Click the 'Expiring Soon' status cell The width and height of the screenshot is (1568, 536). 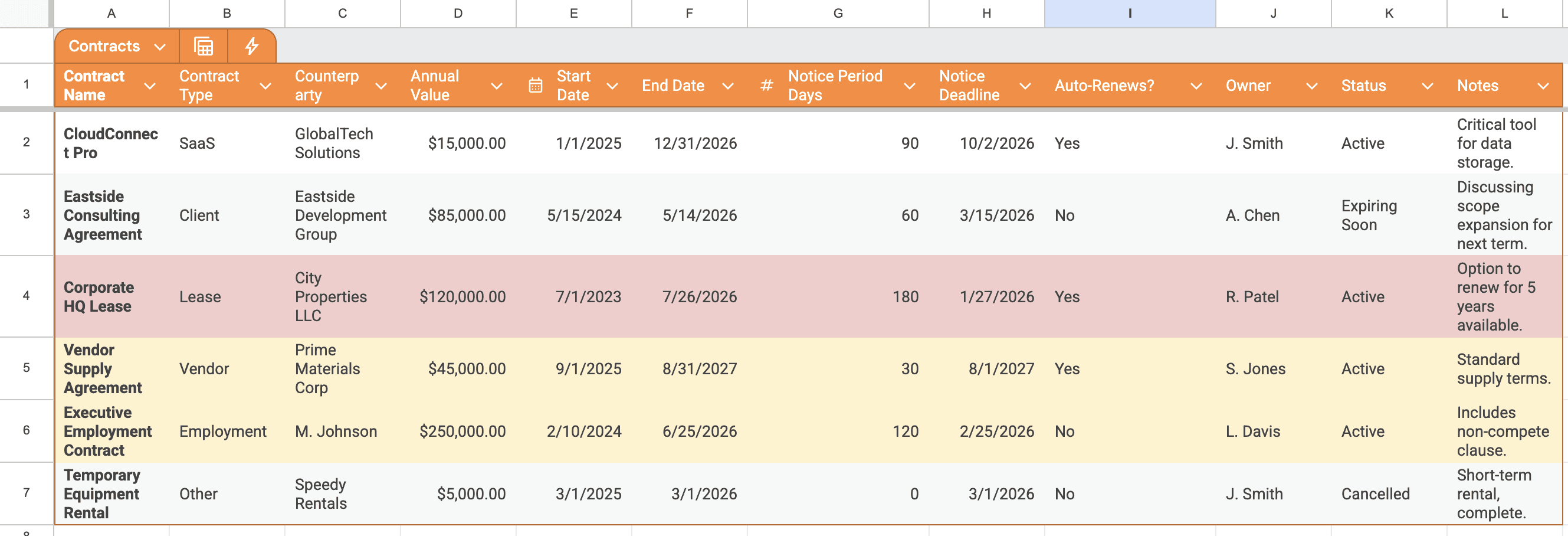click(x=1389, y=215)
